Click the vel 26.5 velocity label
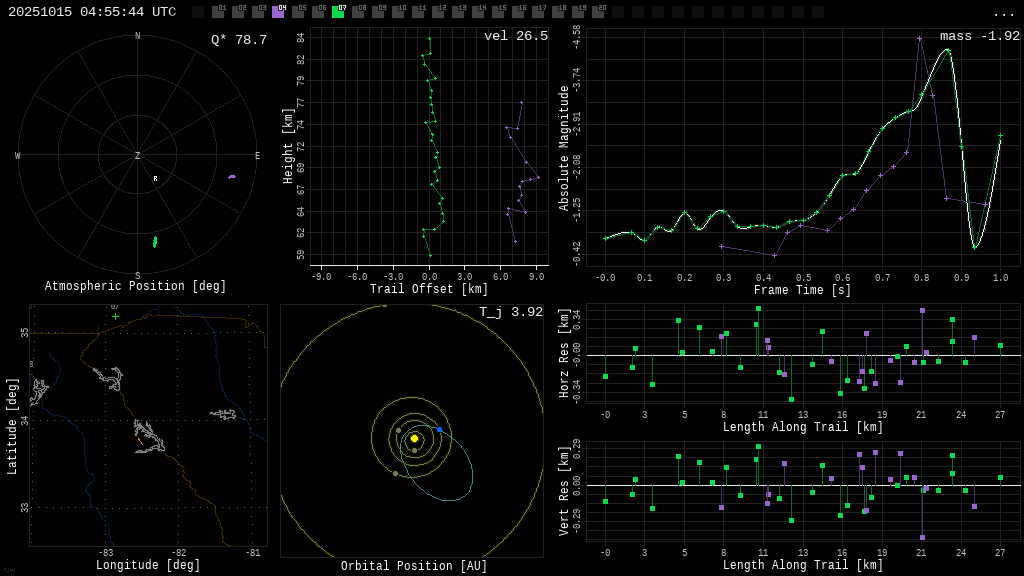Image resolution: width=1024 pixels, height=576 pixels. (x=515, y=36)
